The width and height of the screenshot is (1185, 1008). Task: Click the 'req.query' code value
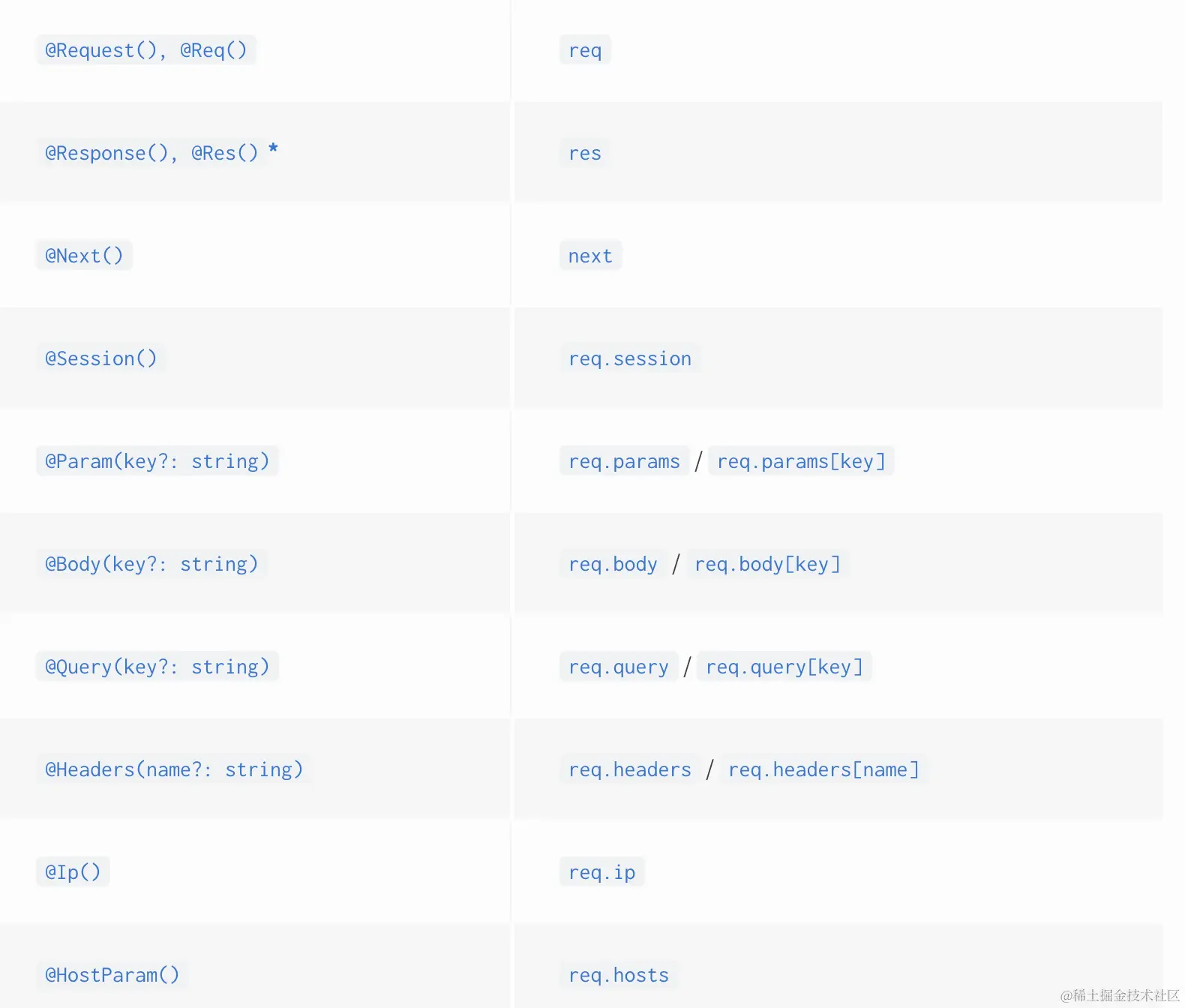click(619, 667)
